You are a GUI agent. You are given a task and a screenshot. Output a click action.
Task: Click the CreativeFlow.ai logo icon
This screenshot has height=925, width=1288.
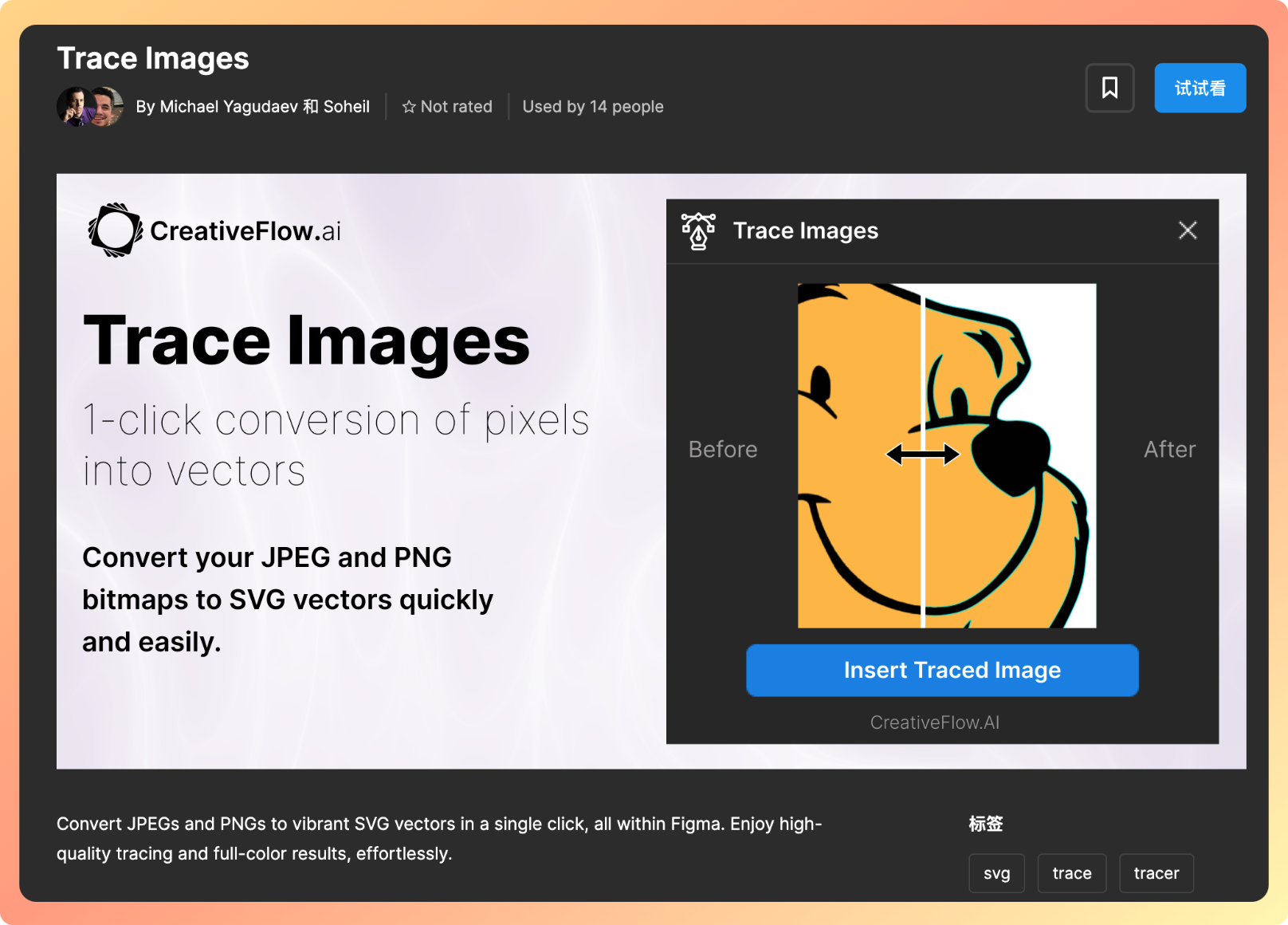pos(115,230)
